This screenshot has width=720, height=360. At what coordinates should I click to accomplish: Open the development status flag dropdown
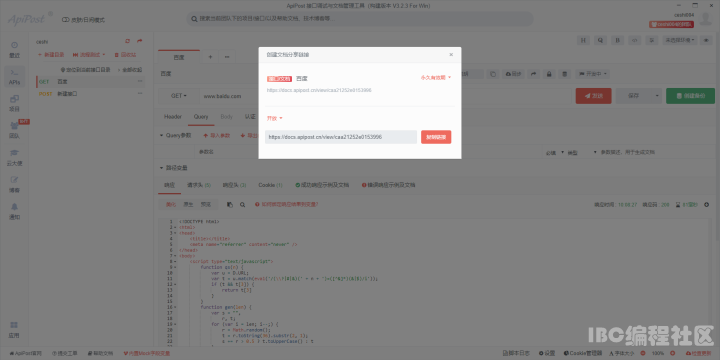point(593,74)
